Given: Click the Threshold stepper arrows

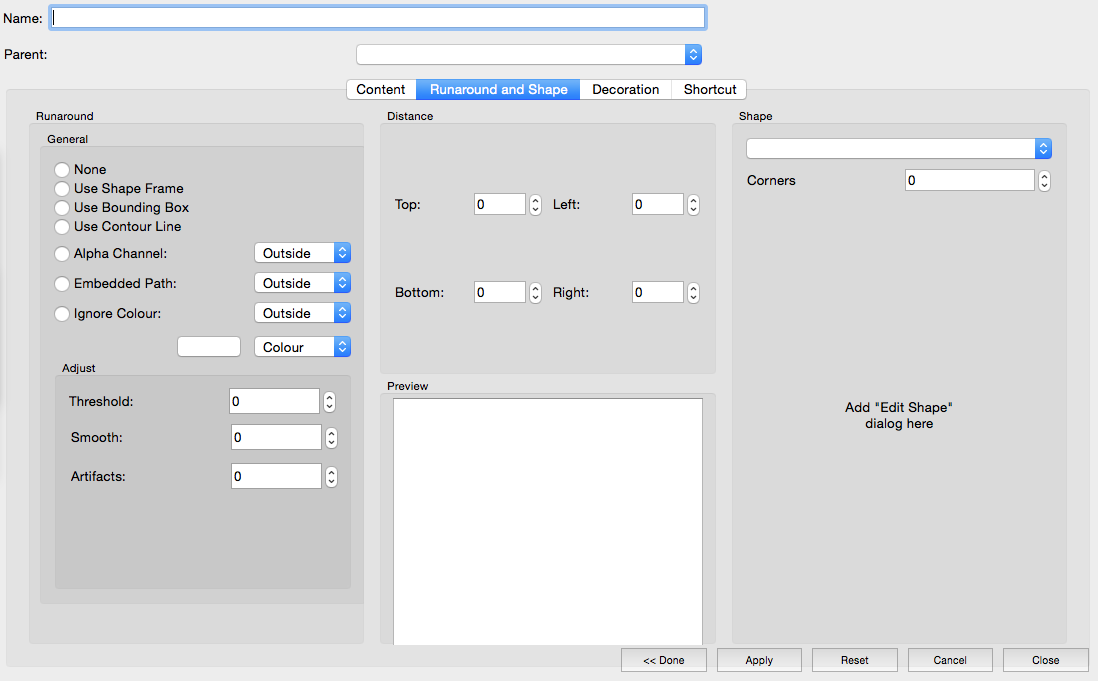Looking at the screenshot, I should [329, 402].
